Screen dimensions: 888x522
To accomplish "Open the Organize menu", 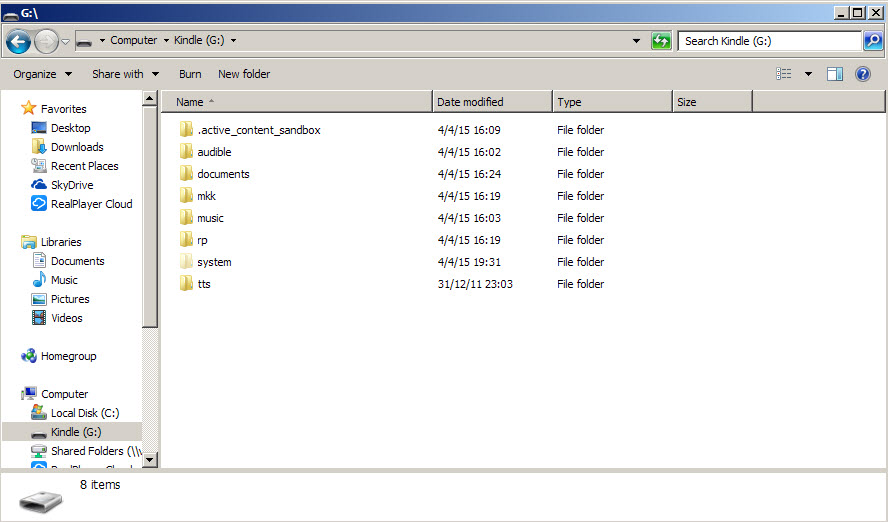I will click(42, 74).
